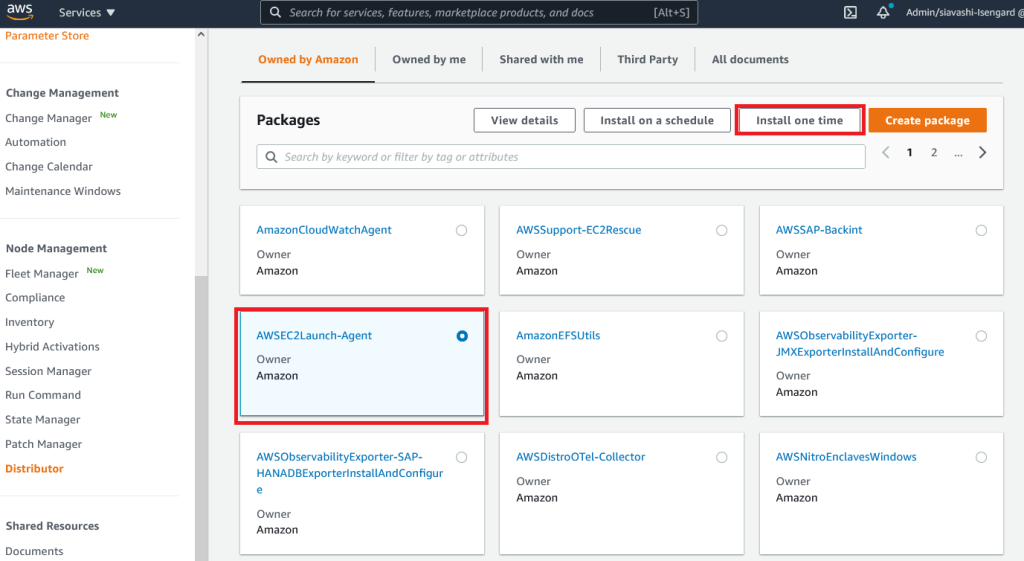1024x561 pixels.
Task: Select AWSDistroOTel-Collector radio button
Action: pos(722,457)
